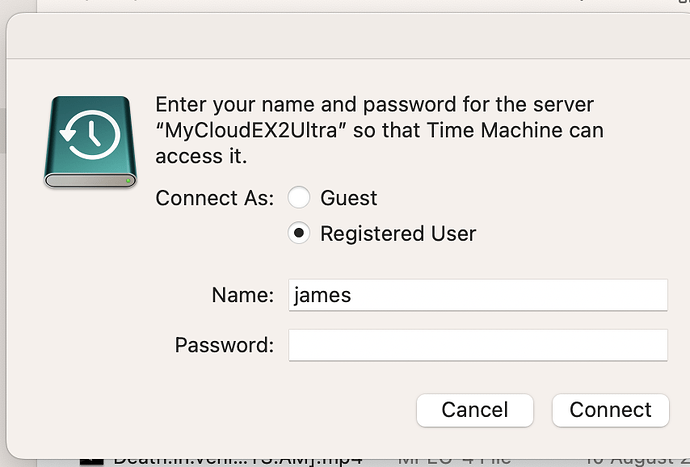Screen dimensions: 690x467
Task: Click the mp4 file icon under the dialog
Action: (92, 462)
